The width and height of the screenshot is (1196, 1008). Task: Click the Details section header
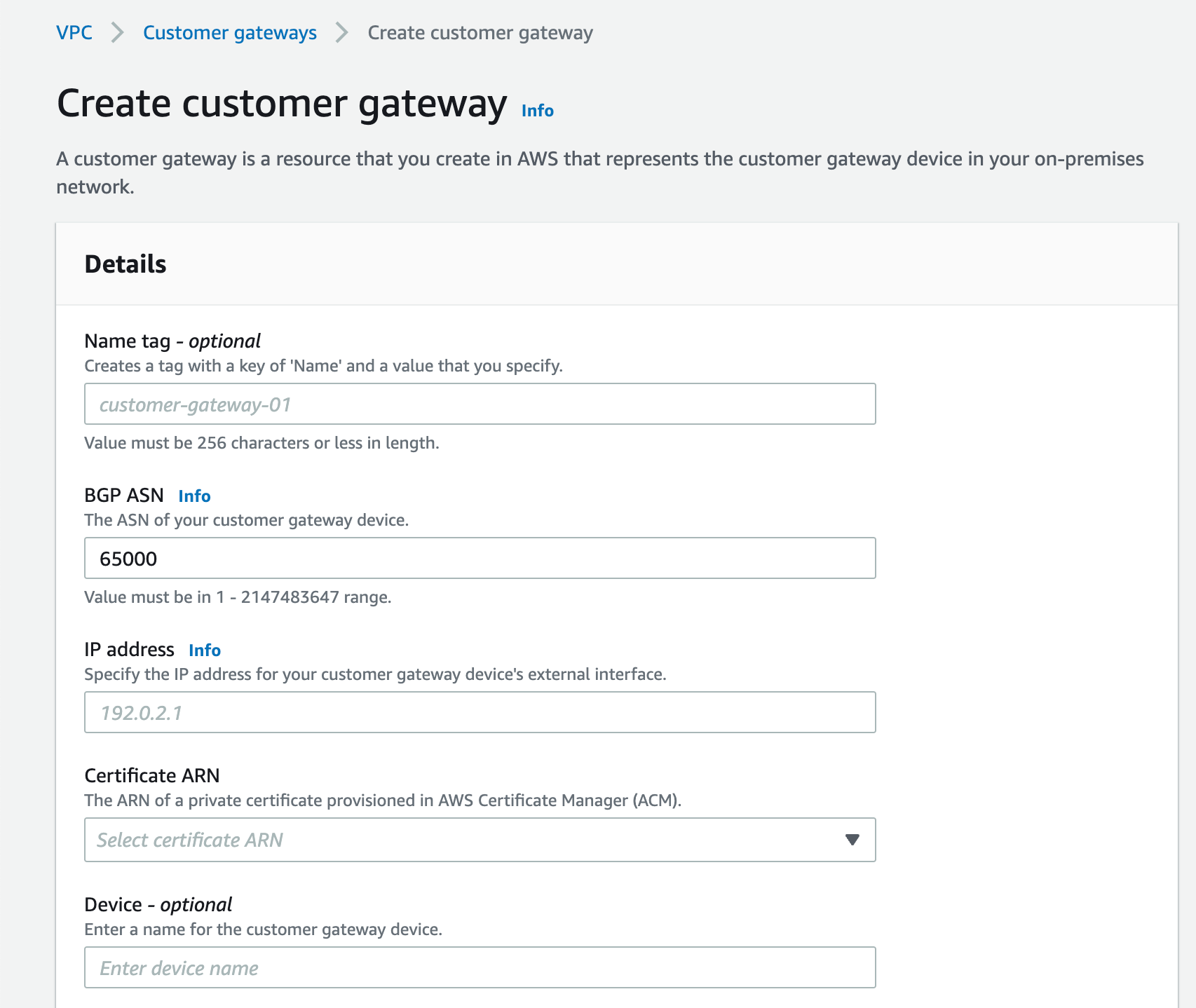[125, 264]
